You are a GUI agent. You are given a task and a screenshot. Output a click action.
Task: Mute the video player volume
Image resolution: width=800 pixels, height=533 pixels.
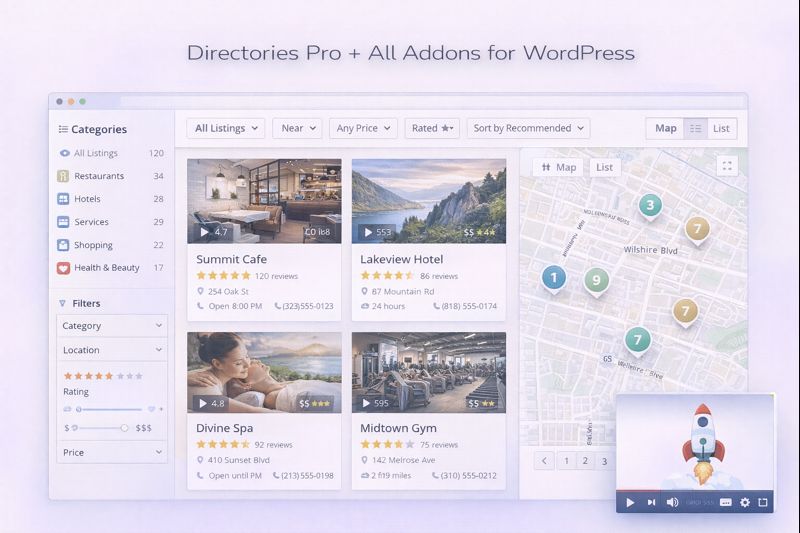[x=672, y=502]
